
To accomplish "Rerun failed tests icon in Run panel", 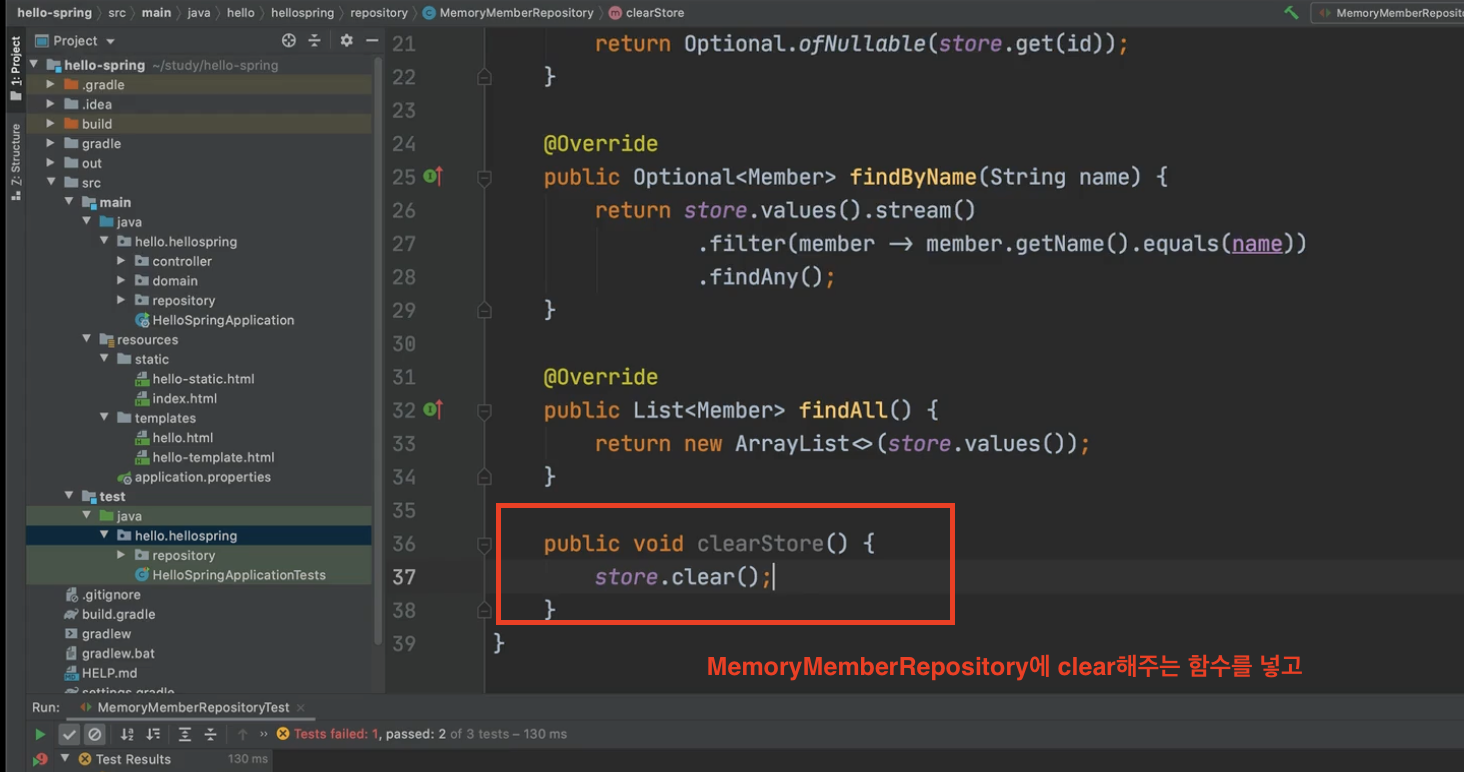I will point(40,760).
